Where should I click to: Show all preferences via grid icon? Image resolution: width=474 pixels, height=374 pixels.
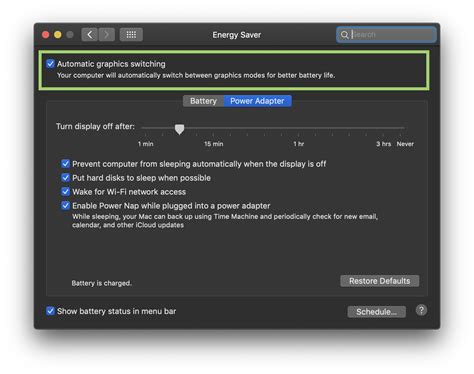(131, 34)
